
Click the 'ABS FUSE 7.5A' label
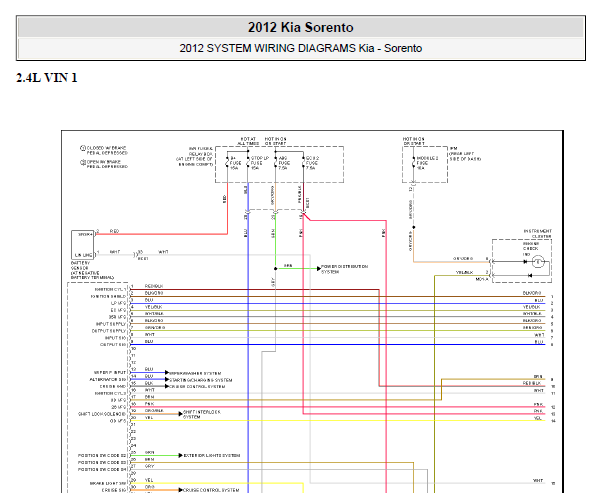coord(283,163)
